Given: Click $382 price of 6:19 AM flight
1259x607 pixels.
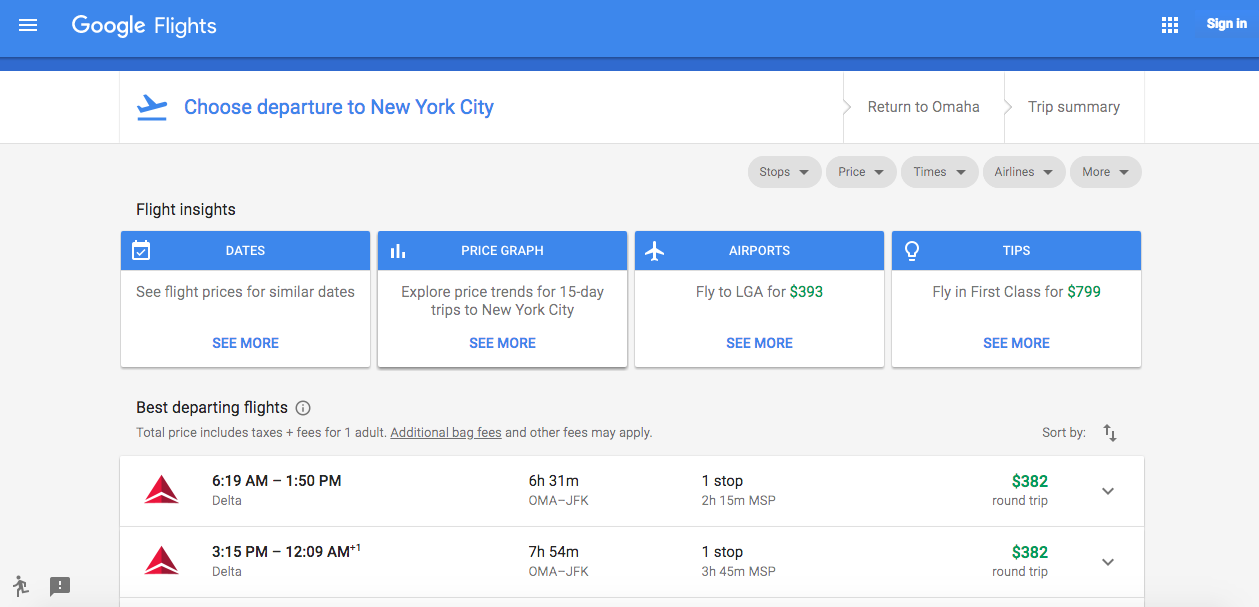Looking at the screenshot, I should (x=1030, y=481).
